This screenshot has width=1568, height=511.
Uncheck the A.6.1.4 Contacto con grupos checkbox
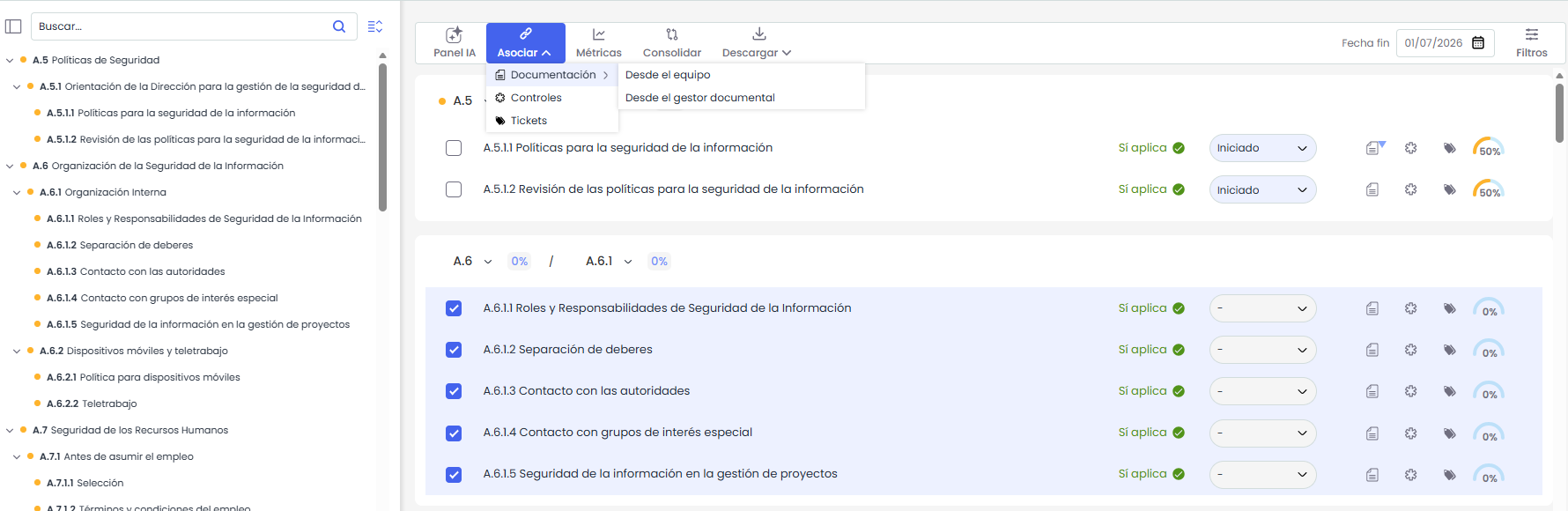pyautogui.click(x=454, y=433)
